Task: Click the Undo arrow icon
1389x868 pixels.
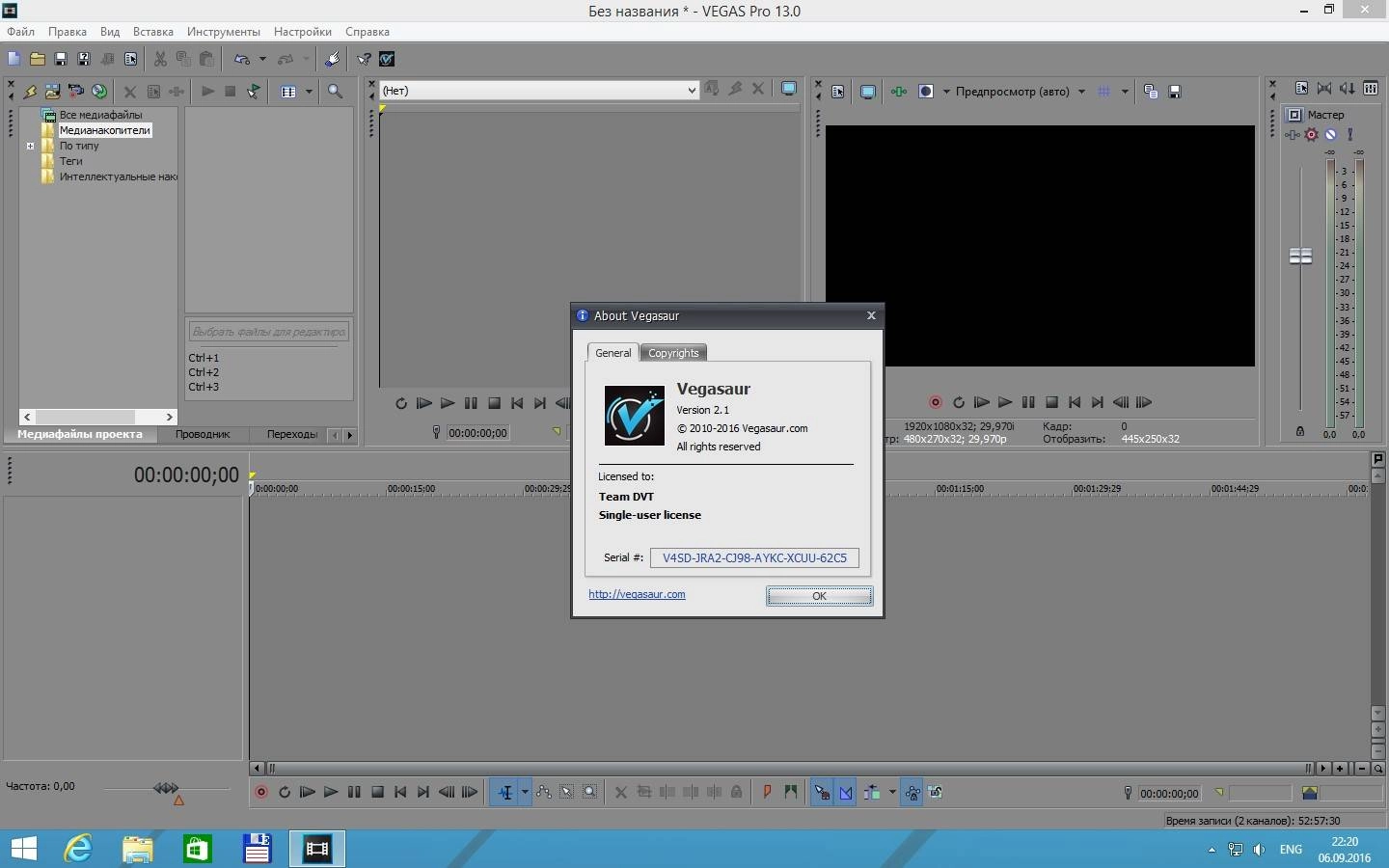Action: [x=242, y=59]
